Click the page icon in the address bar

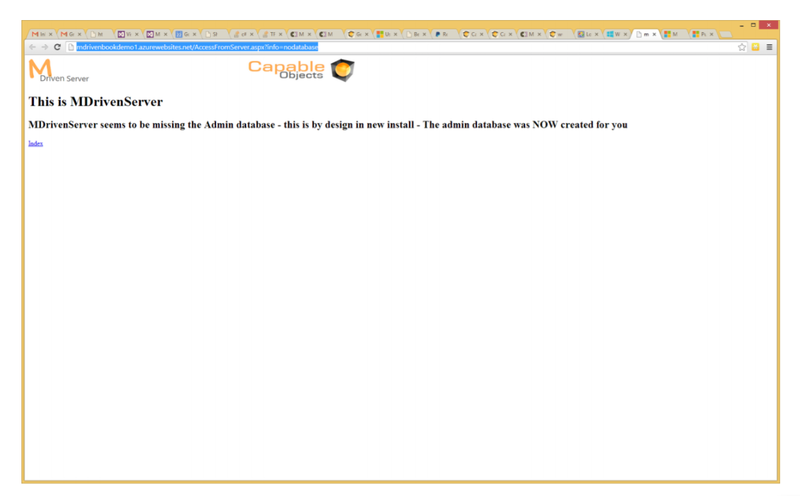coord(71,47)
